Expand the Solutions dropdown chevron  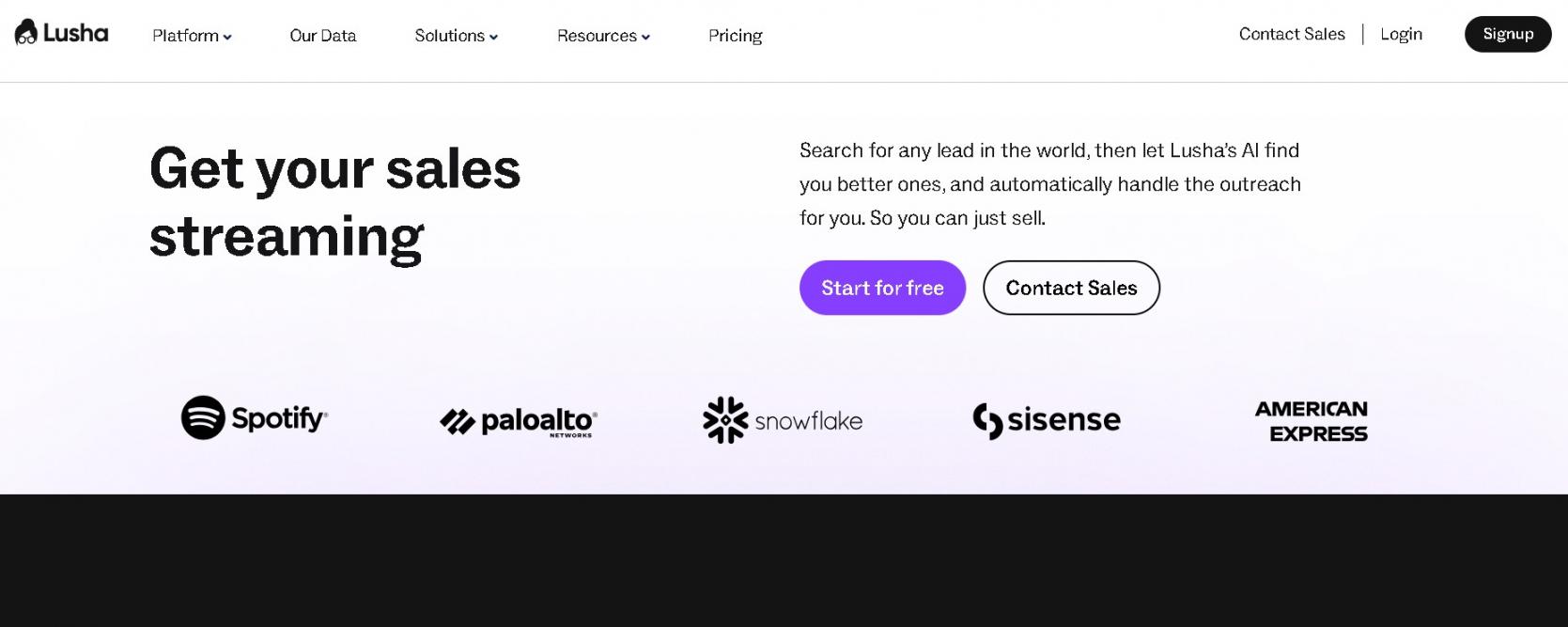(494, 37)
